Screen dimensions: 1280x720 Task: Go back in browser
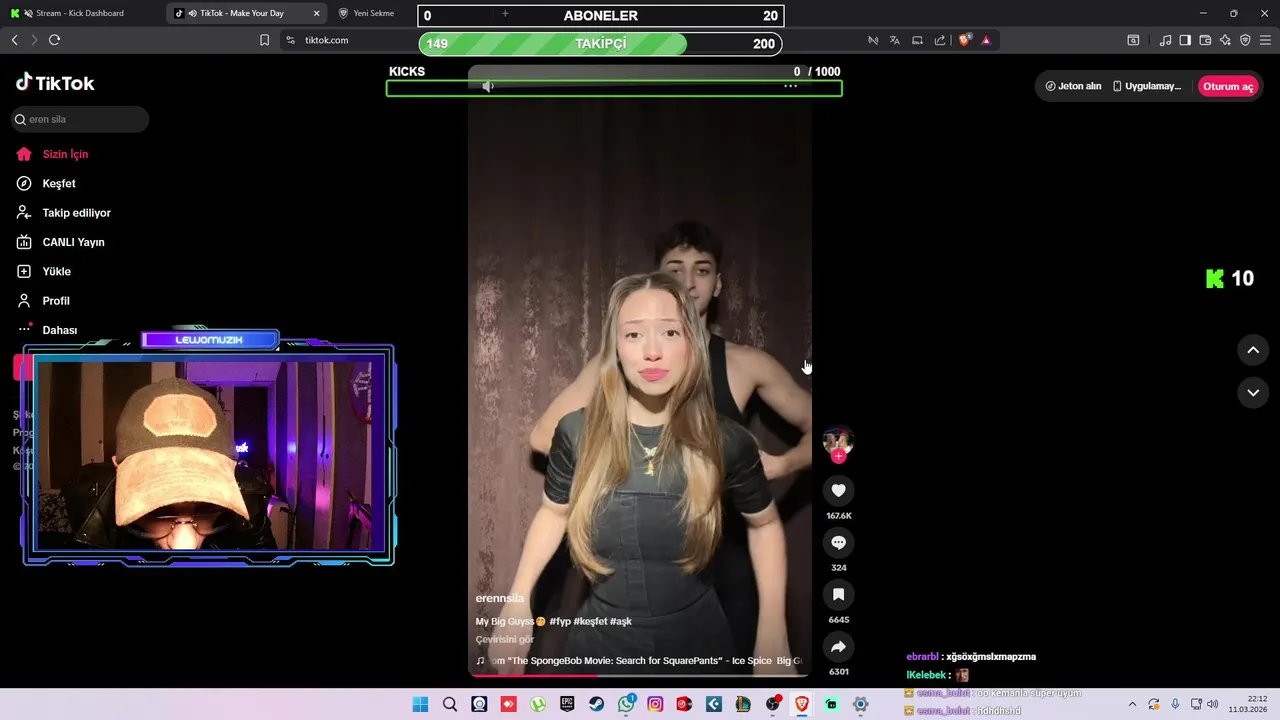coord(14,40)
